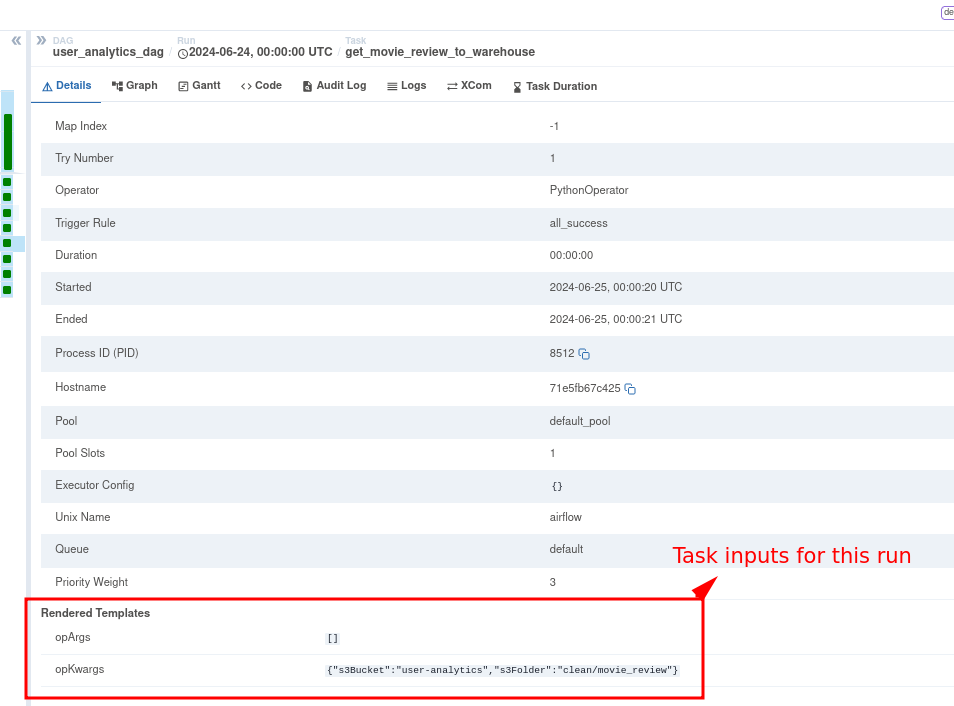Image resolution: width=954 pixels, height=706 pixels.
Task: Select the bottommost green task square
Action: point(7,290)
